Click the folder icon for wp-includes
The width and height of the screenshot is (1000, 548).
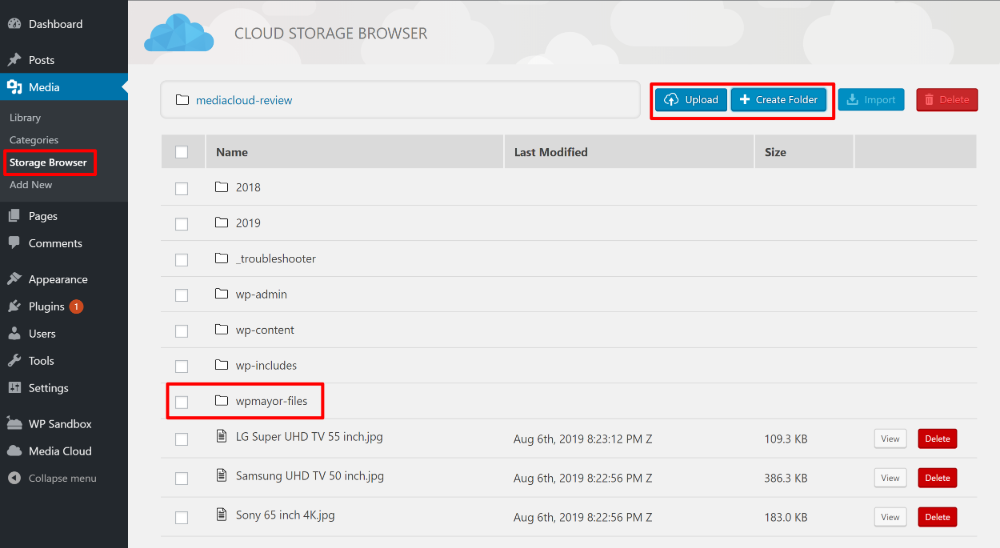tap(221, 365)
